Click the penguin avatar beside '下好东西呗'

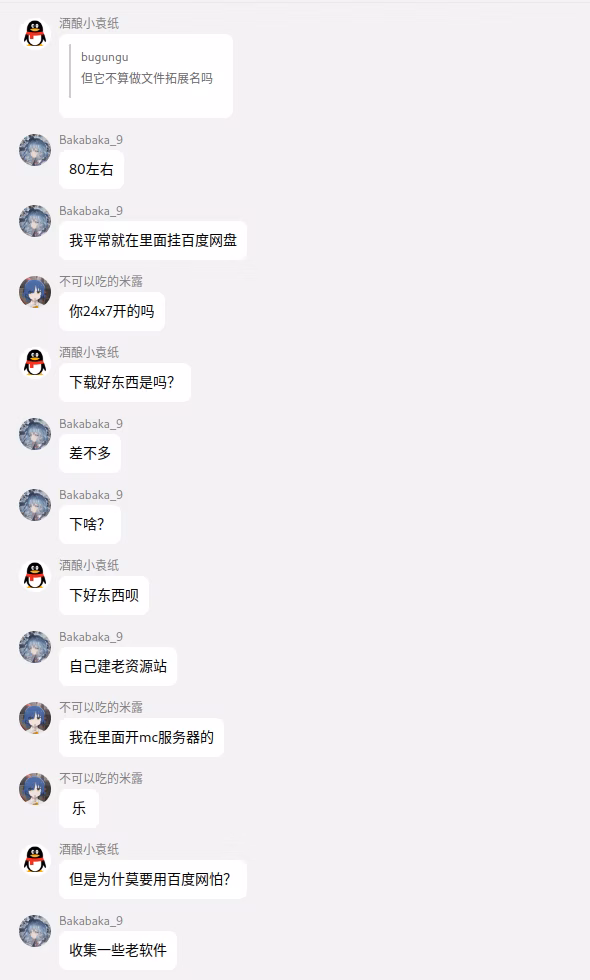tap(35, 576)
